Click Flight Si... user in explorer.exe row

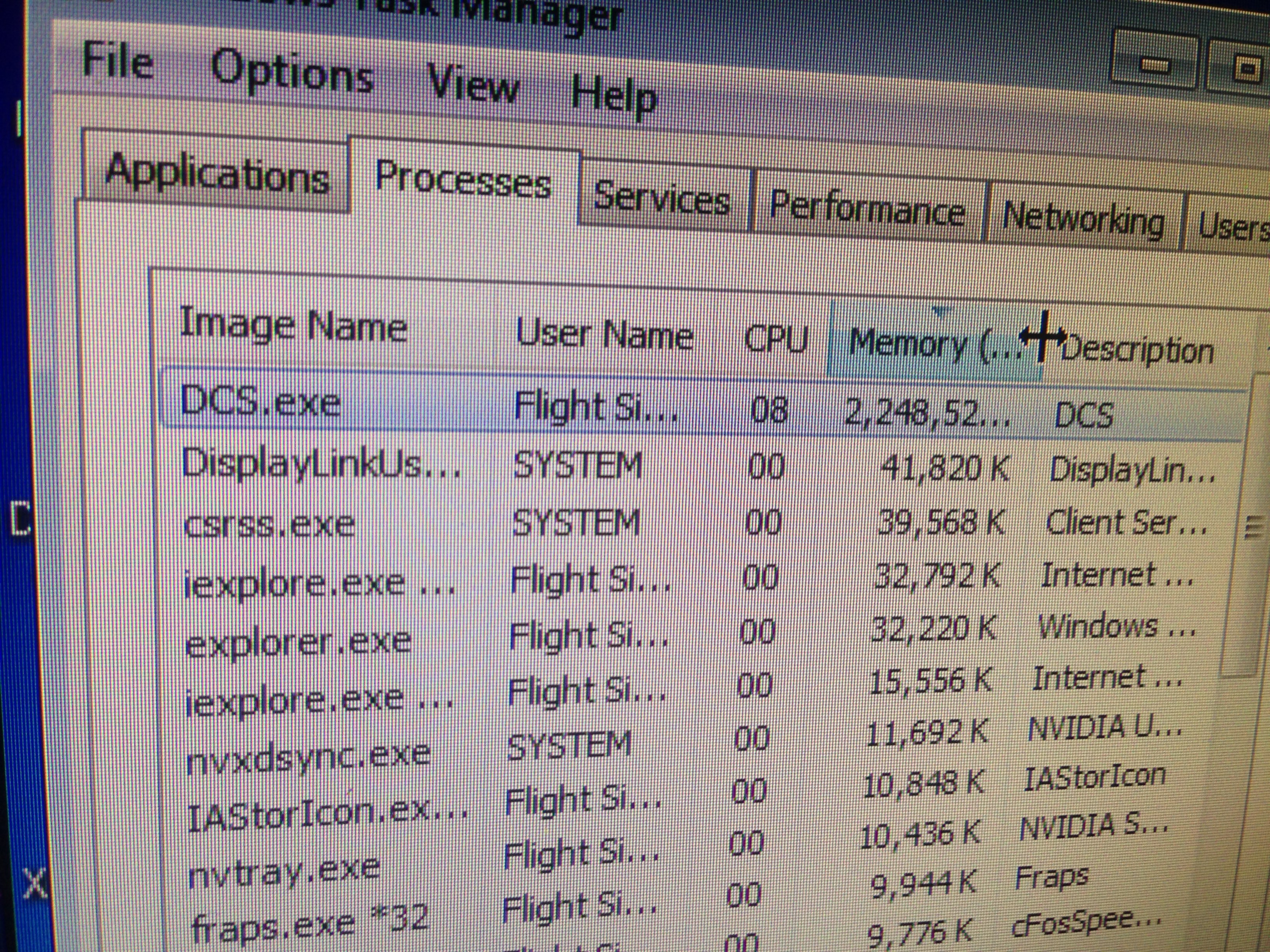click(589, 636)
